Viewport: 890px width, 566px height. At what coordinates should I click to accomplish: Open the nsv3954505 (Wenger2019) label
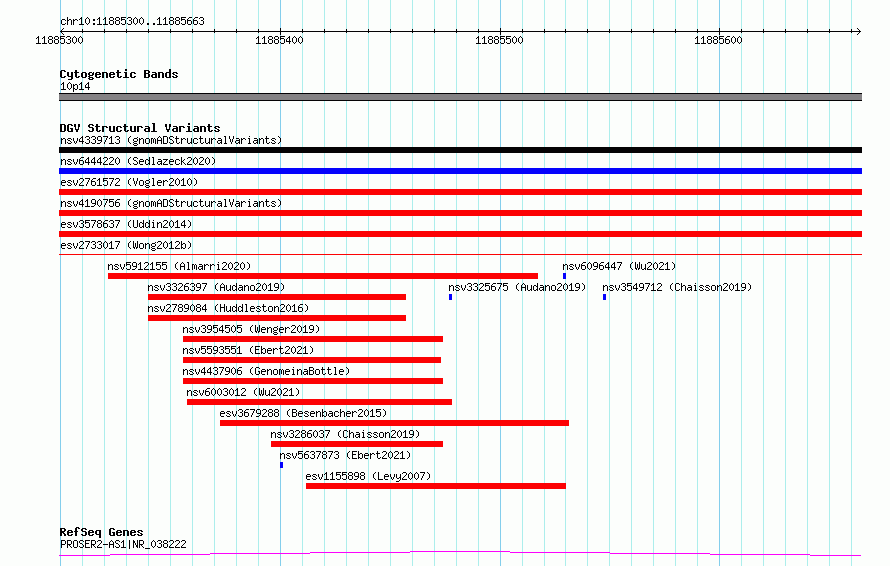(251, 329)
